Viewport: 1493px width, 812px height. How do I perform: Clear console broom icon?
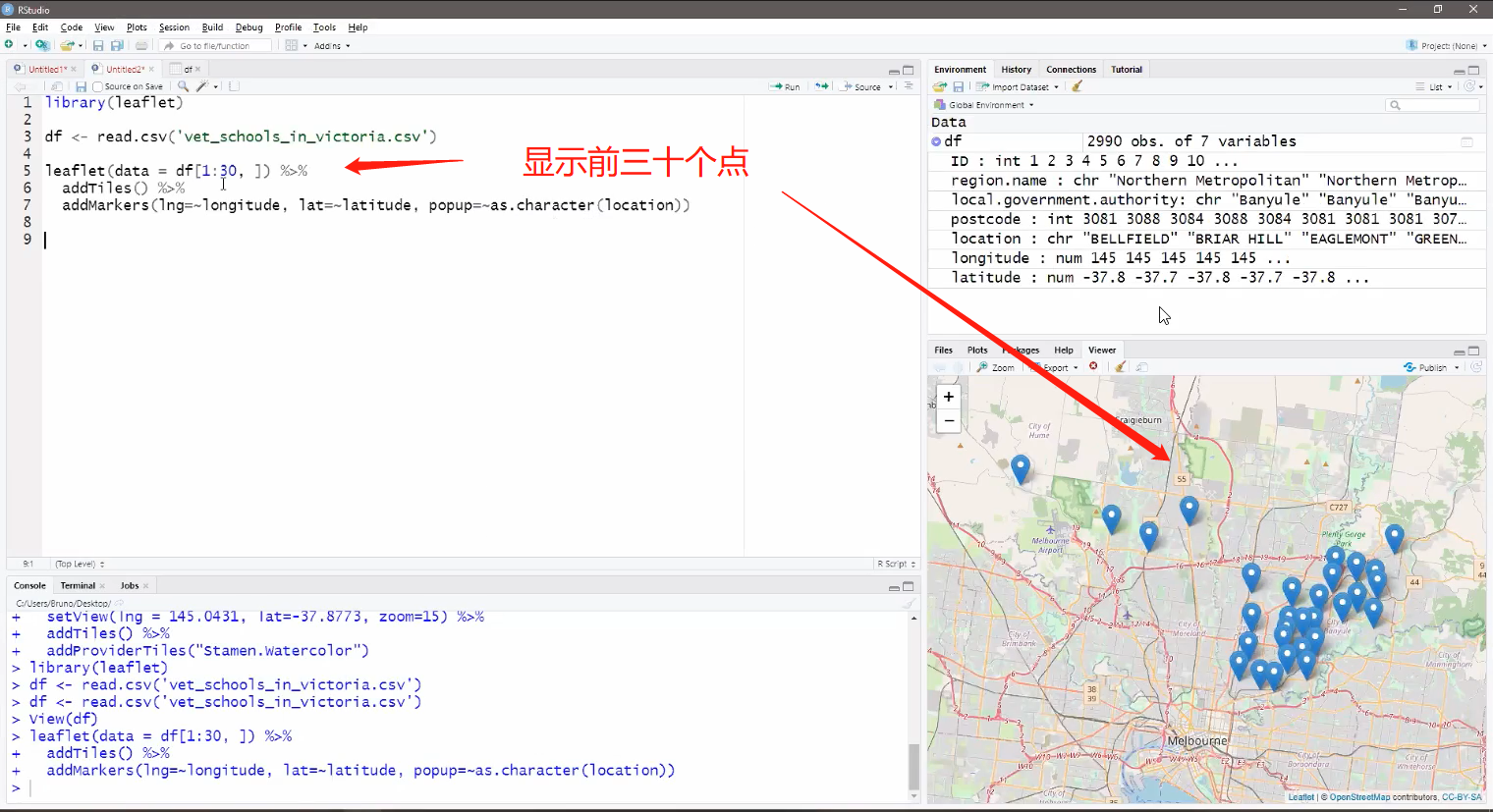point(909,603)
